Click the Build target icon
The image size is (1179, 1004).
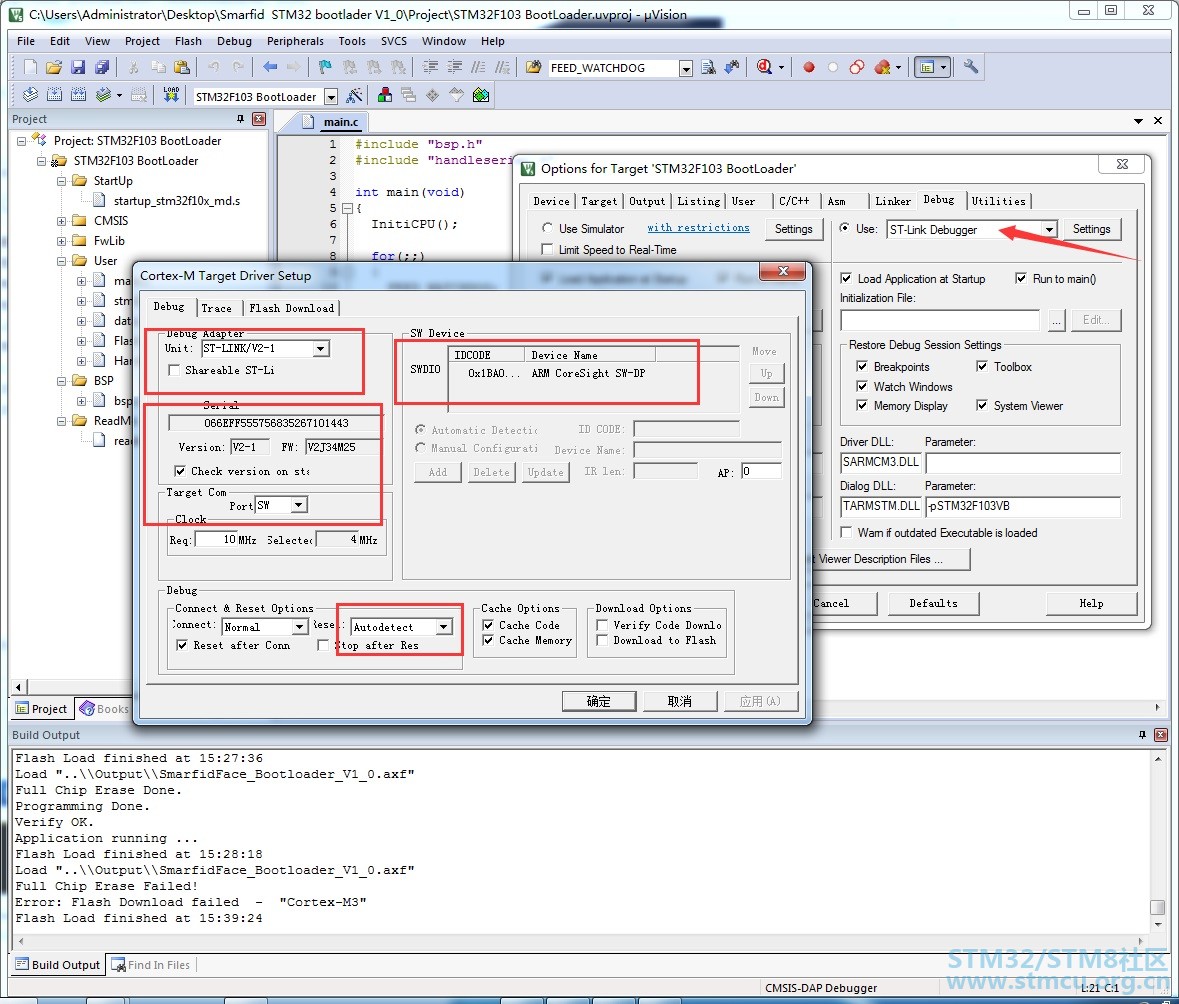pyautogui.click(x=54, y=95)
